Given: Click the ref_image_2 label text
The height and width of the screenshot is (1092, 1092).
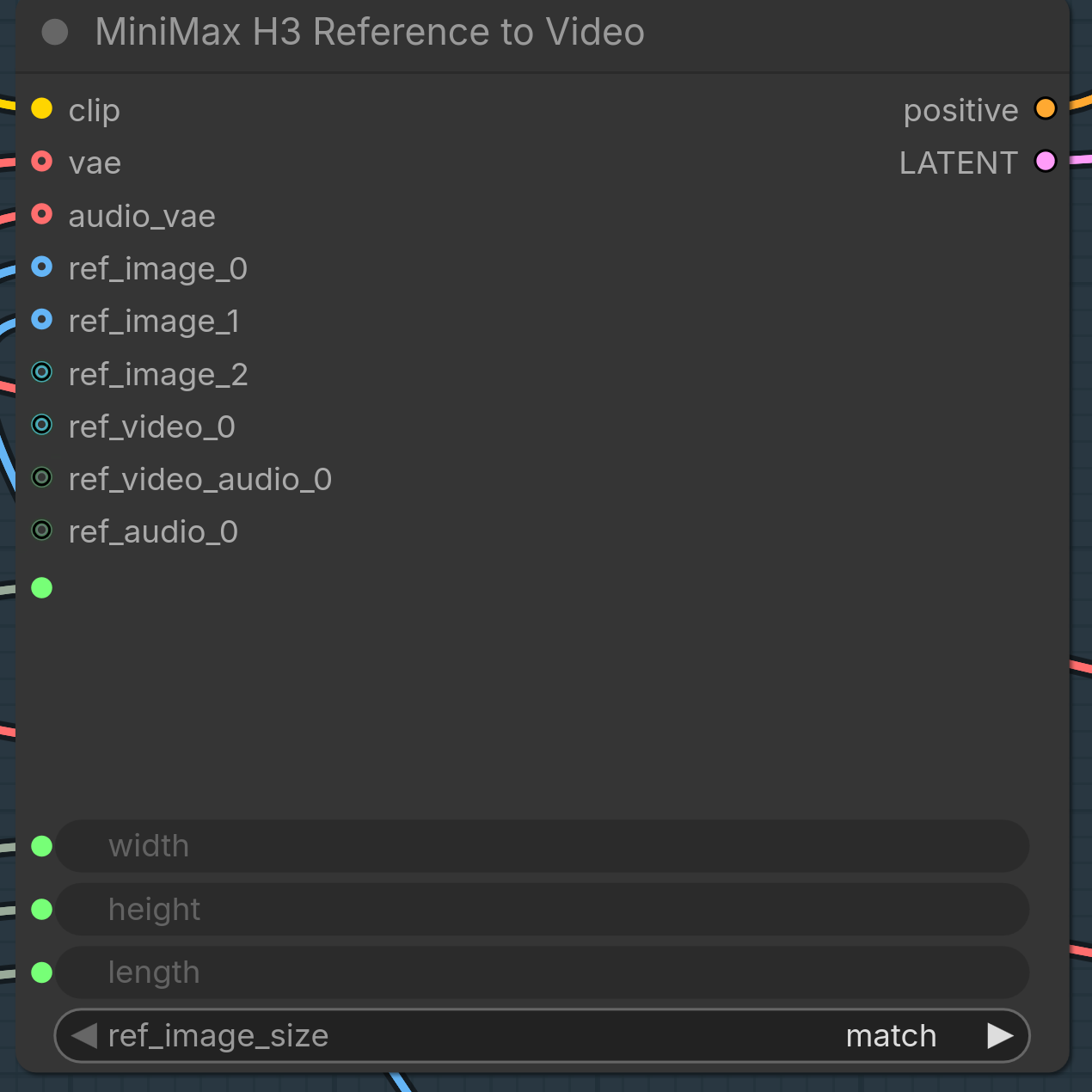Looking at the screenshot, I should point(158,375).
